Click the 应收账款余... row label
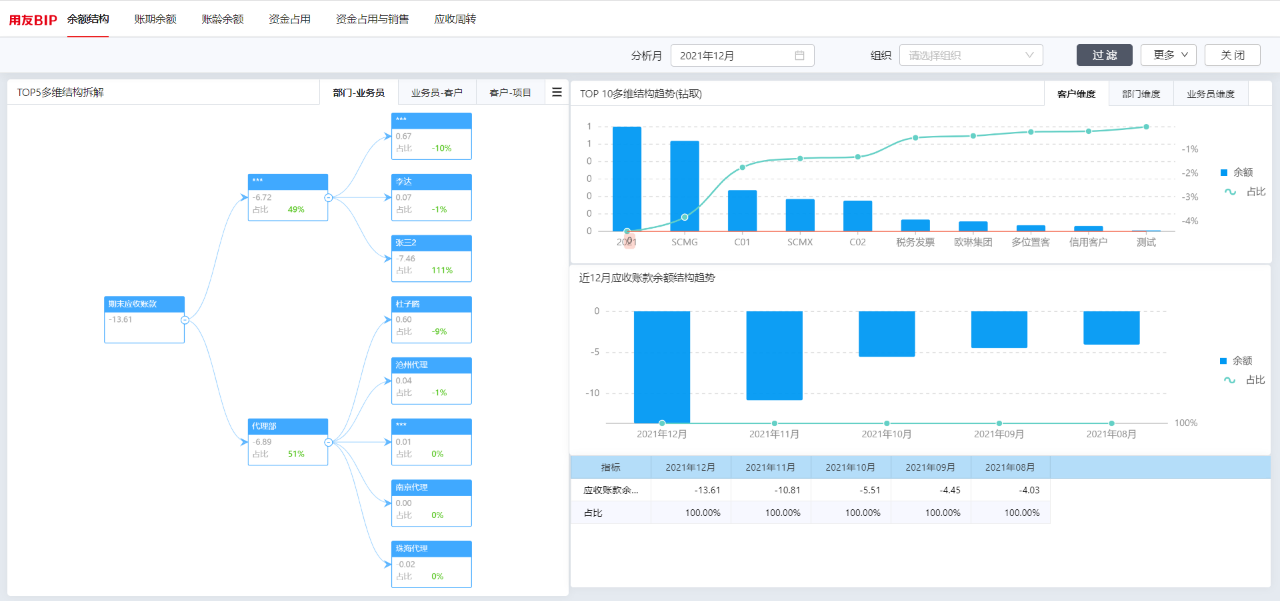1280x601 pixels. coord(610,490)
